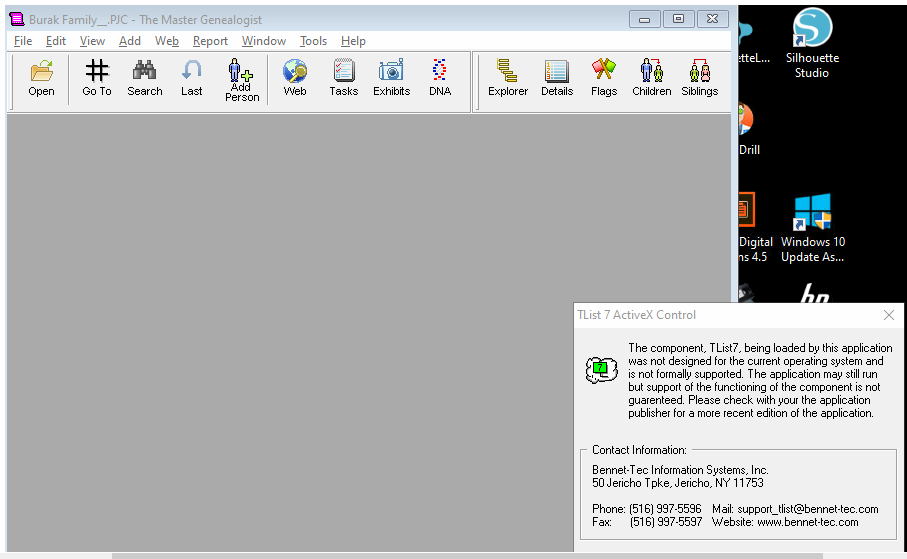Screen dimensions: 907x559
Task: Click the 50 Jericho Tpke address line
Action: 677,483
